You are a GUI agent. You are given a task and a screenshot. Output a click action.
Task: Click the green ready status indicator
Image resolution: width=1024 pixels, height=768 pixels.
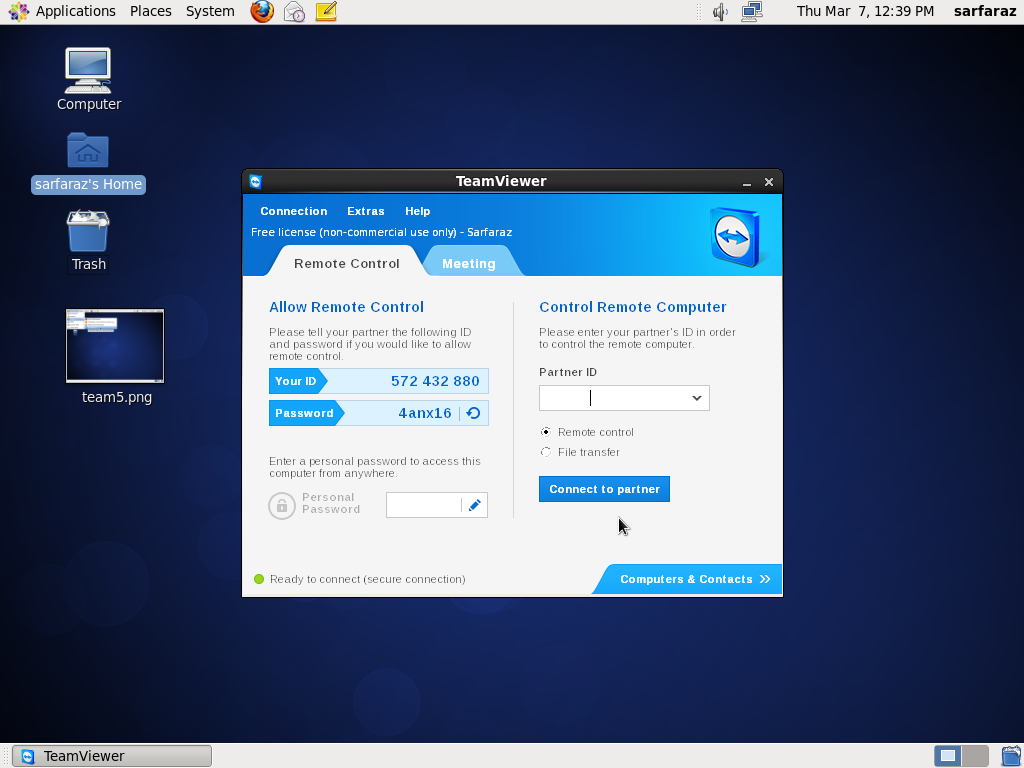(259, 579)
